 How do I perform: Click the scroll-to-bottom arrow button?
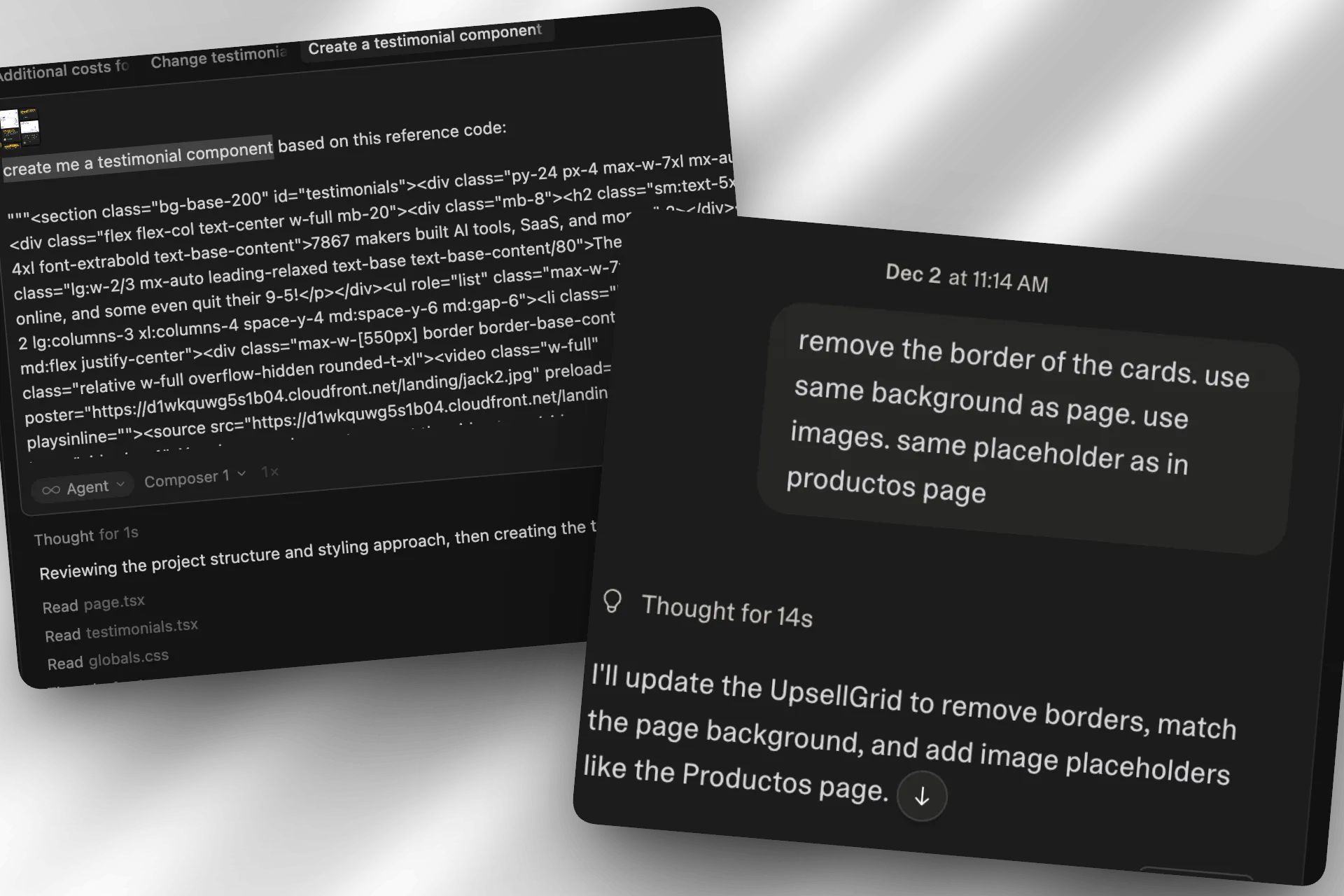click(922, 796)
